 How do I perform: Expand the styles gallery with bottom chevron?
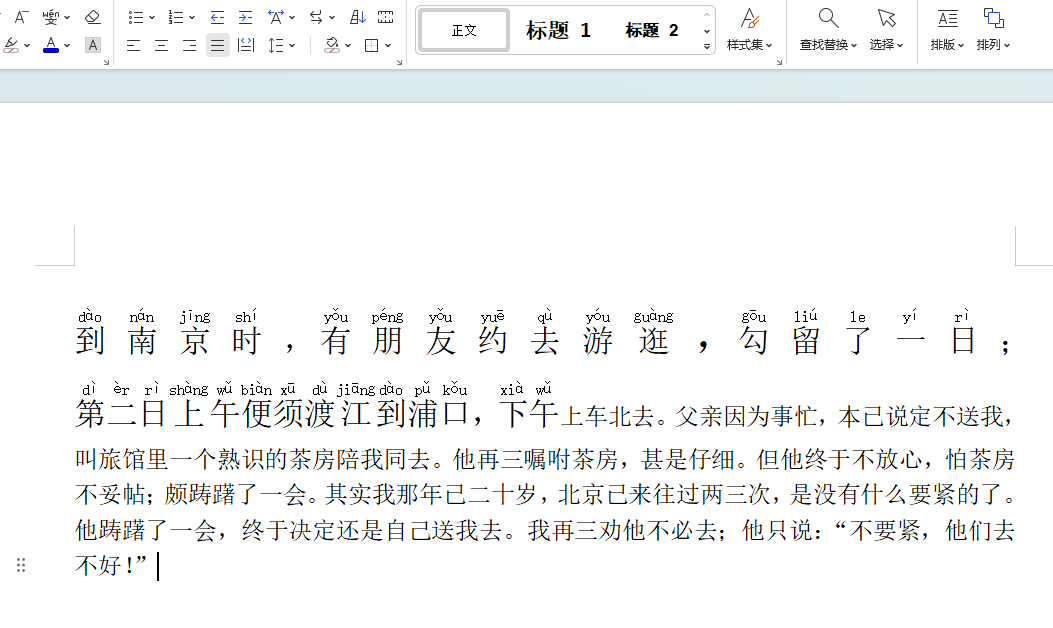pyautogui.click(x=705, y=44)
